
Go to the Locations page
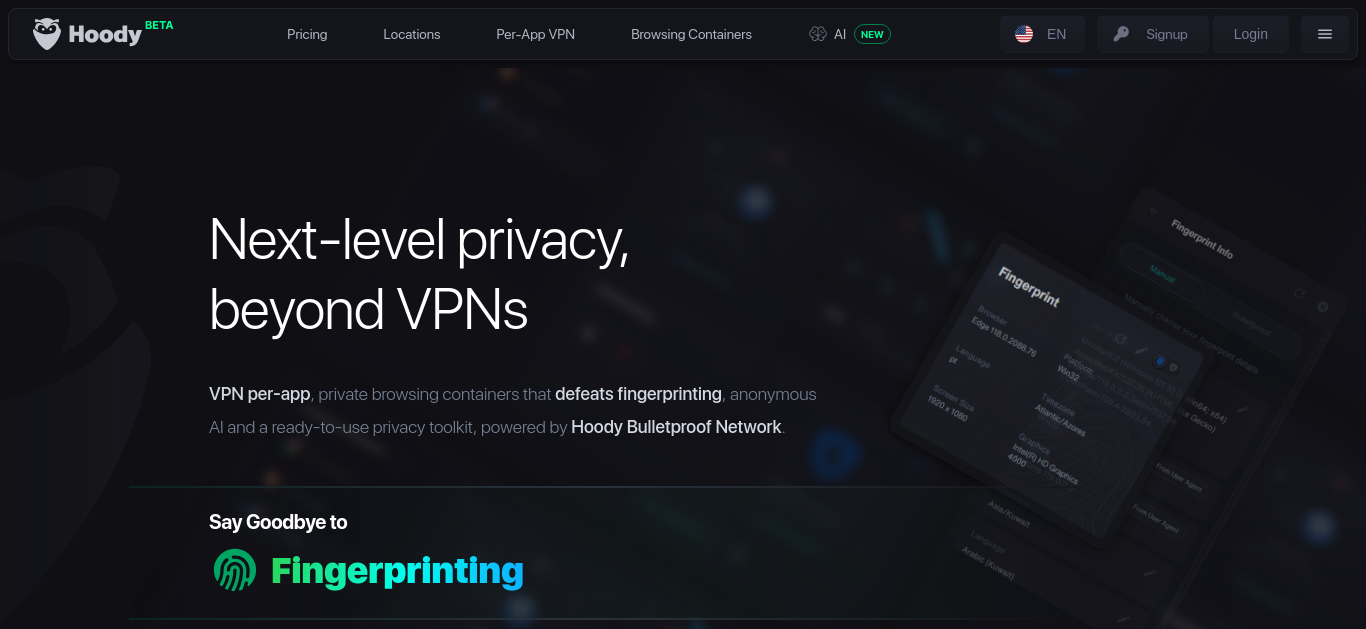412,34
